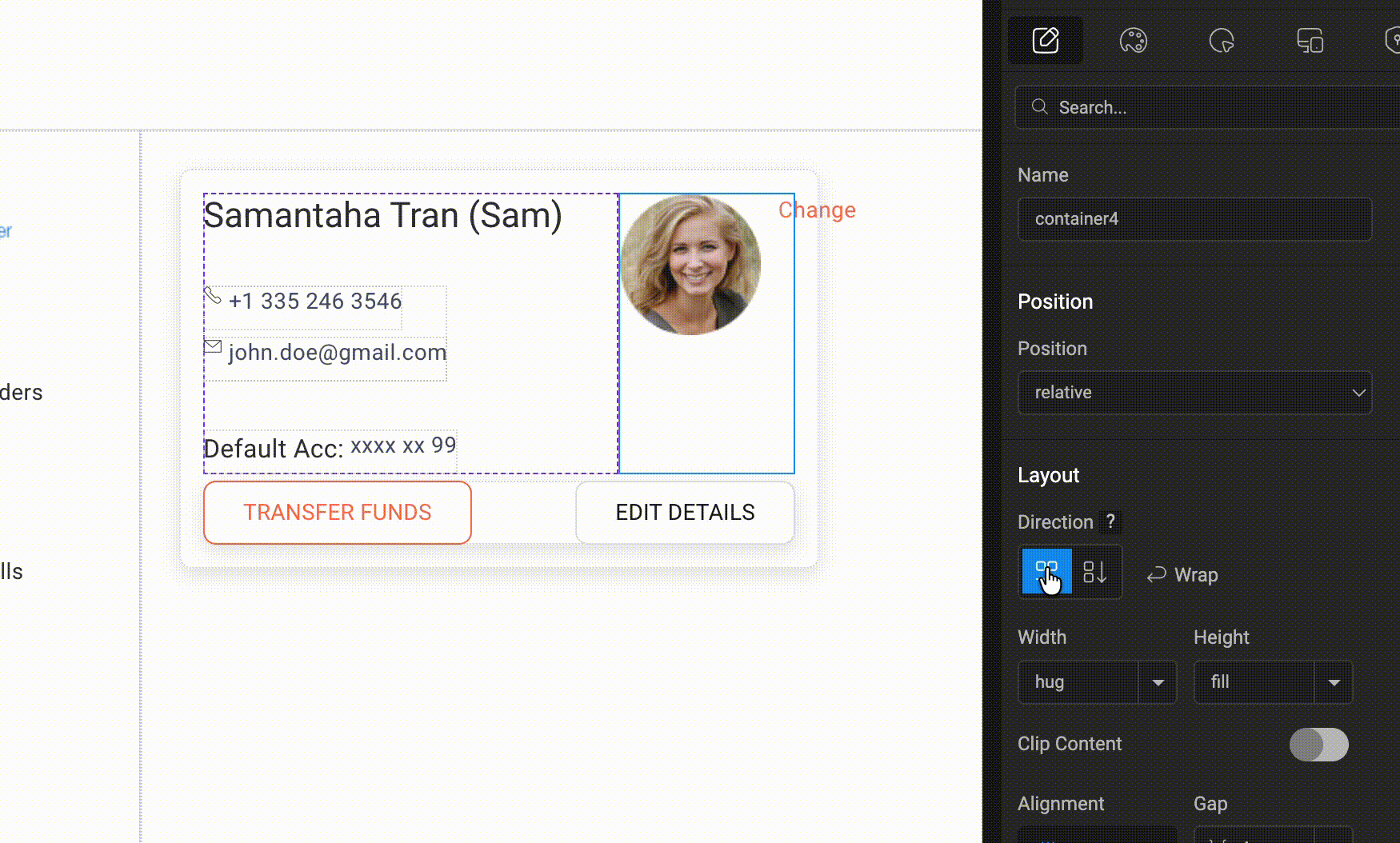Click the Direction help question mark

click(x=1110, y=522)
